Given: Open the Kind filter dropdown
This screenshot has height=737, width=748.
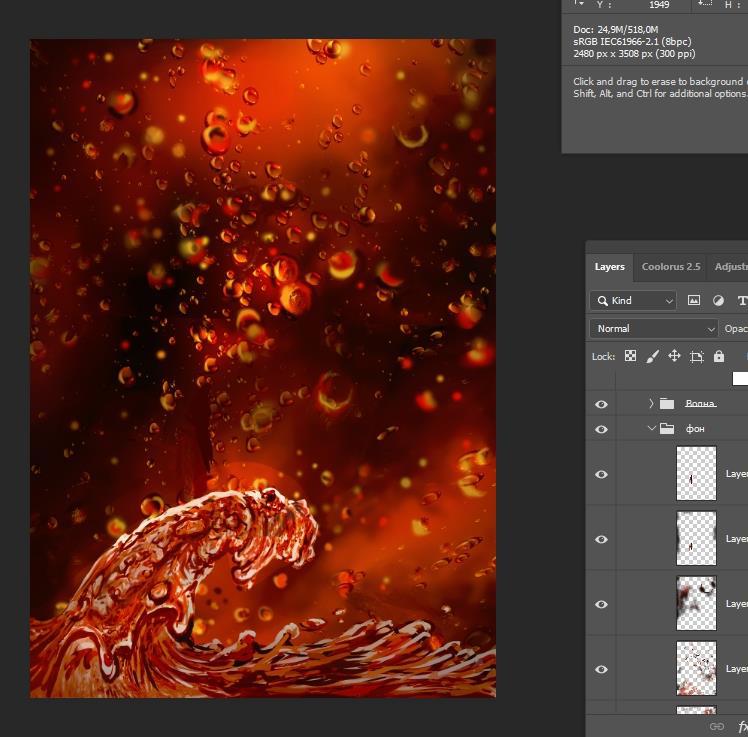Looking at the screenshot, I should (x=633, y=300).
